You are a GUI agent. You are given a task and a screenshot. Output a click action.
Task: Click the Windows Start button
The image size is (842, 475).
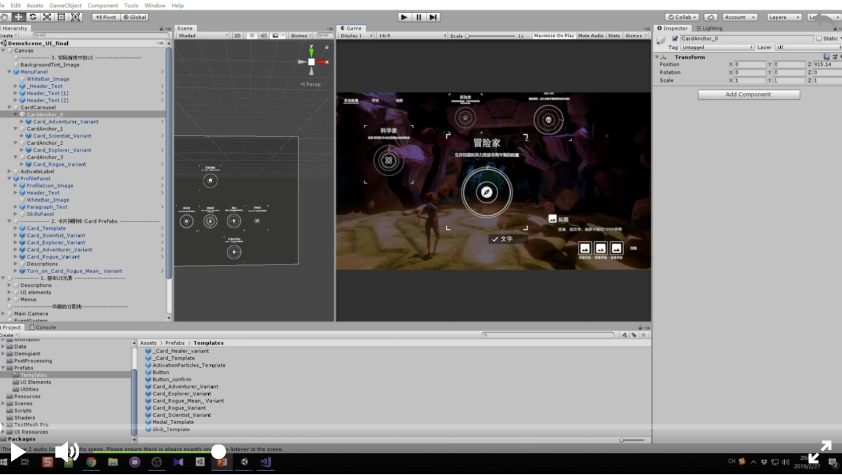click(x=3, y=462)
